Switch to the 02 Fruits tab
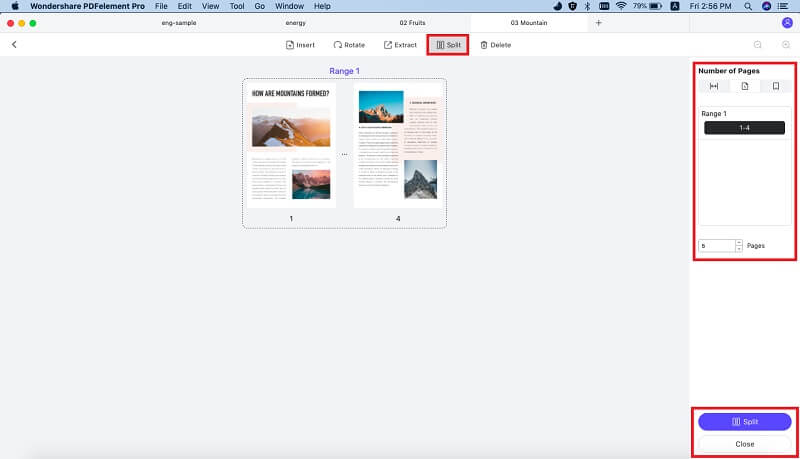Screen dimensions: 800x459 [415, 22]
